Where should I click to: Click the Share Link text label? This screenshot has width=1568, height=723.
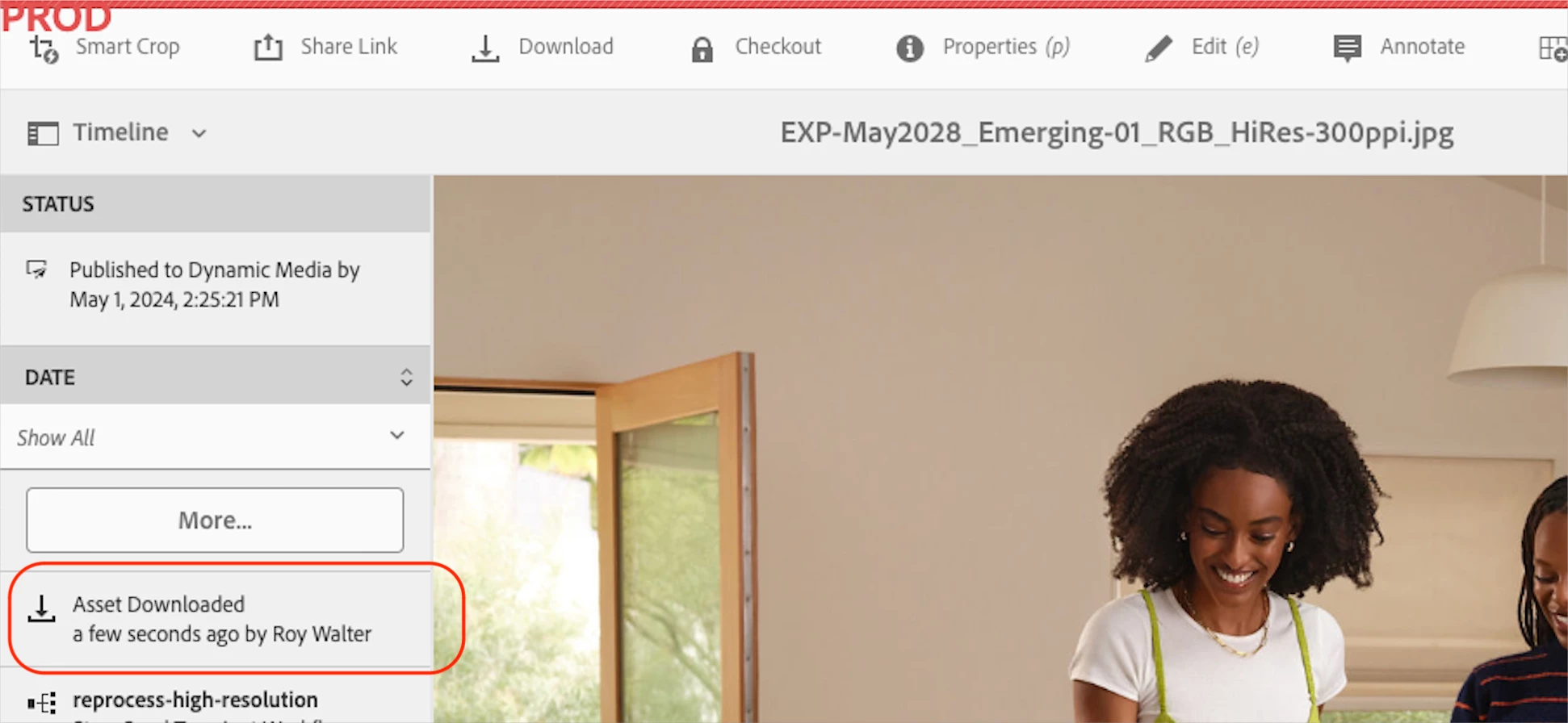tap(349, 47)
